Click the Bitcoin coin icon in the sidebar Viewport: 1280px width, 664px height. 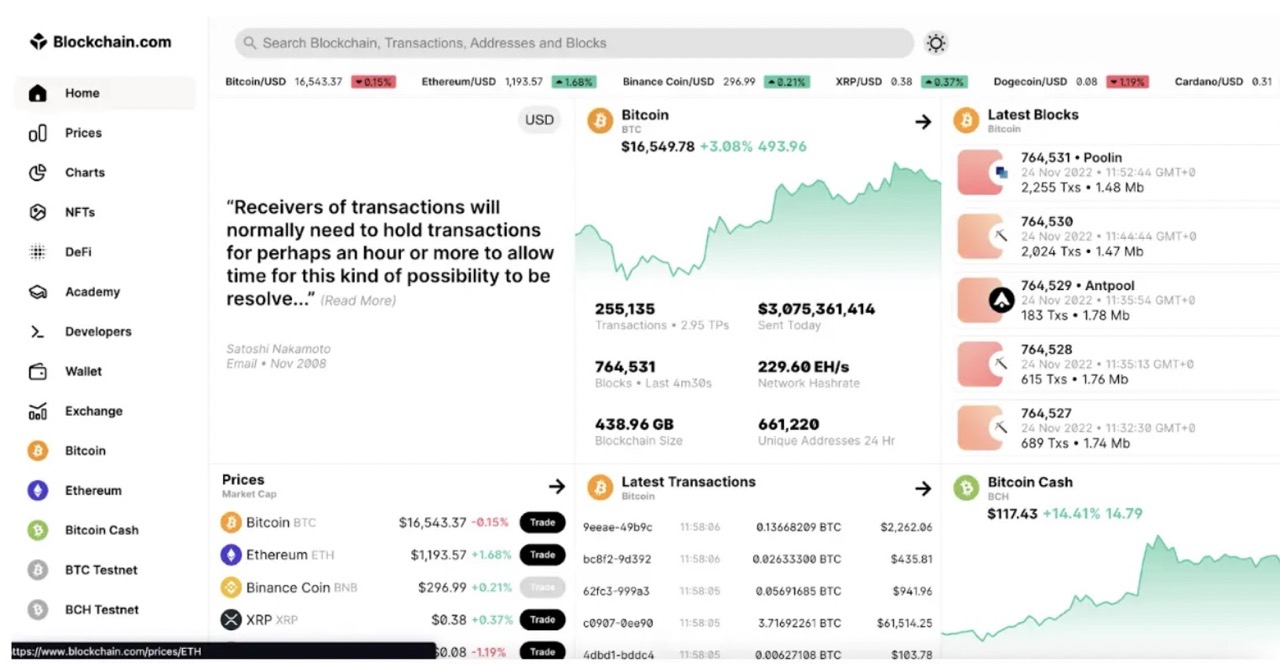tap(36, 451)
